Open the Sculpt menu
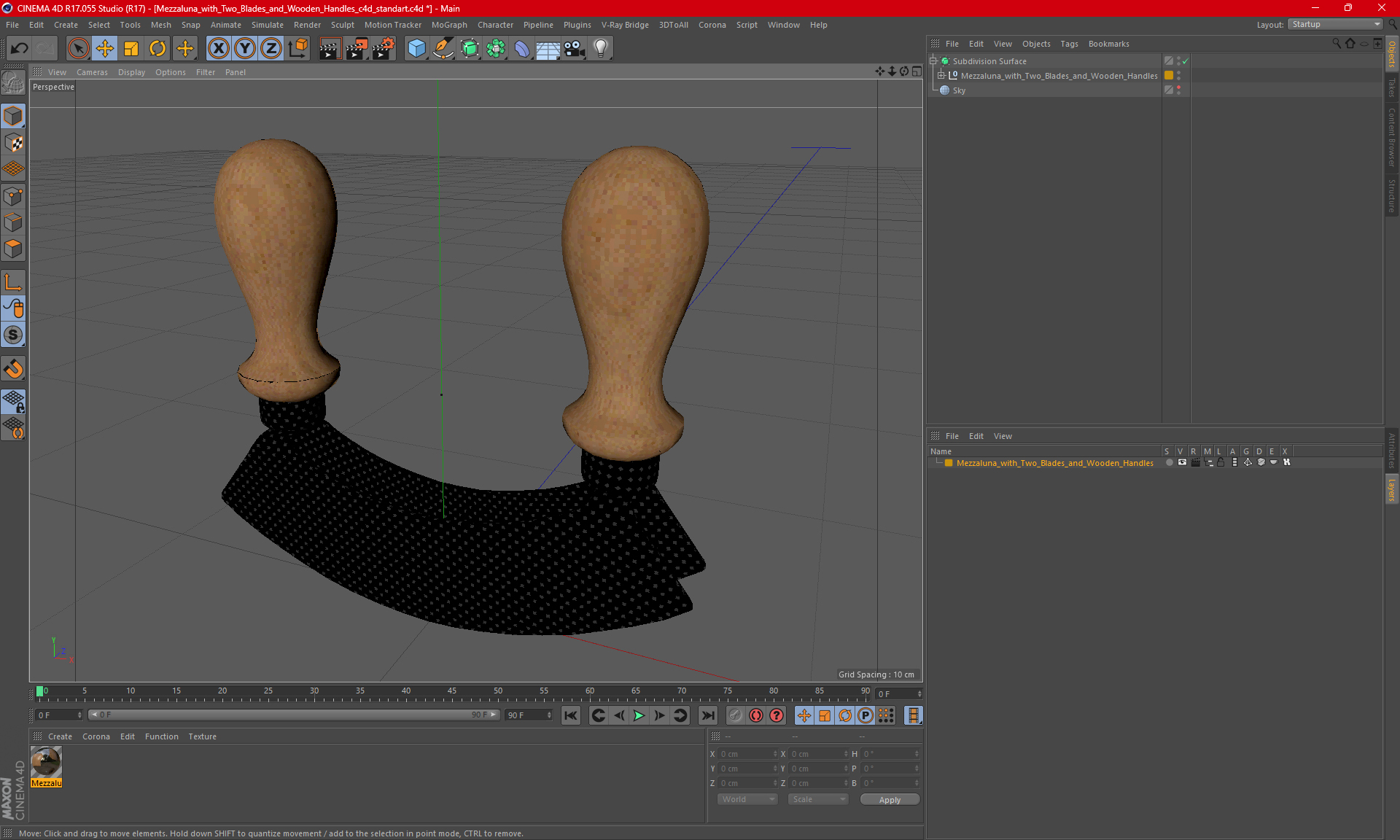 point(342,25)
